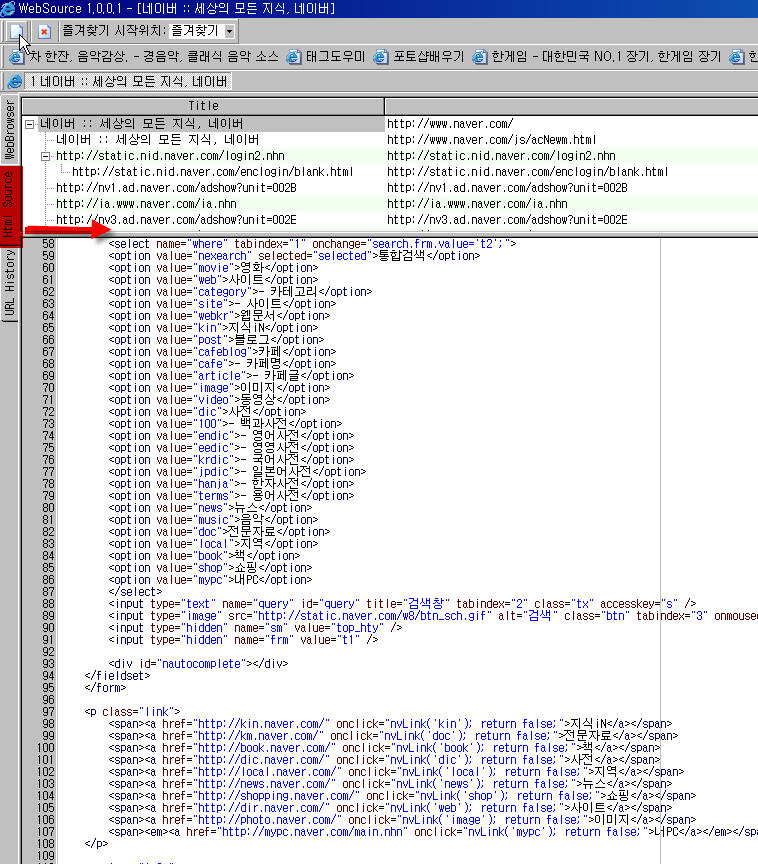Click the http://www.naver.com/ URL cell
758x864 pixels.
tap(450, 123)
